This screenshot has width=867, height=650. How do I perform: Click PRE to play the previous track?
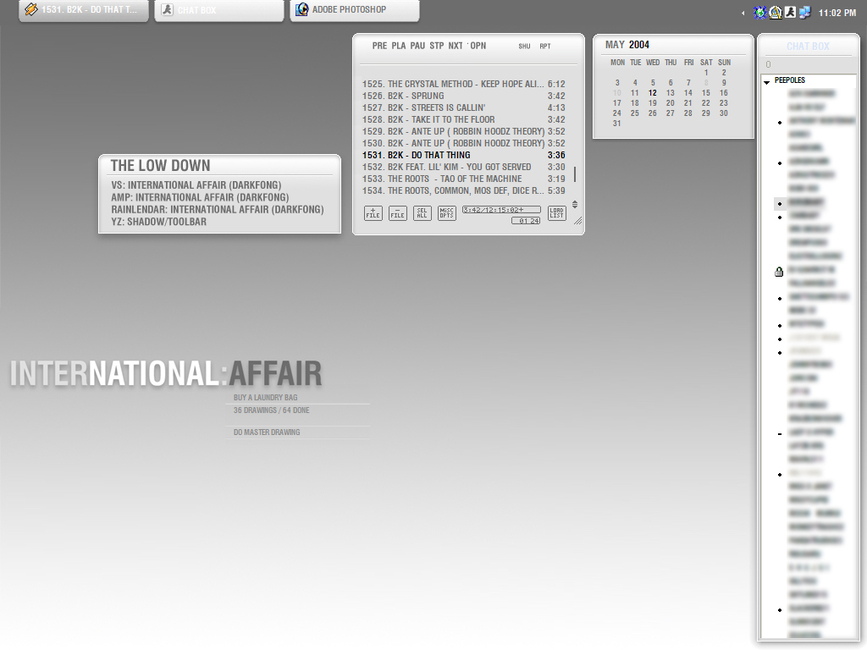click(379, 46)
